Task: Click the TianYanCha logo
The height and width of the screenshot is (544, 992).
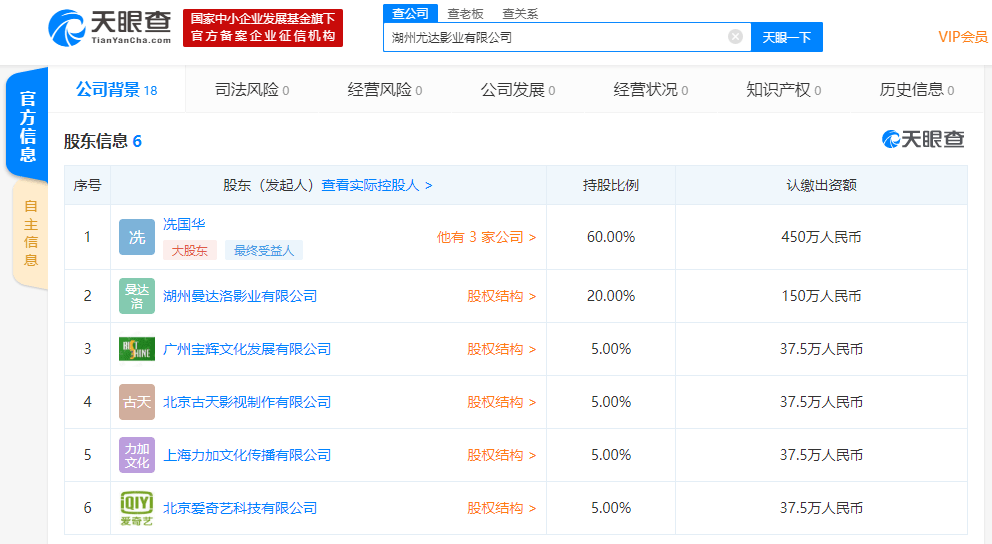Action: (111, 27)
